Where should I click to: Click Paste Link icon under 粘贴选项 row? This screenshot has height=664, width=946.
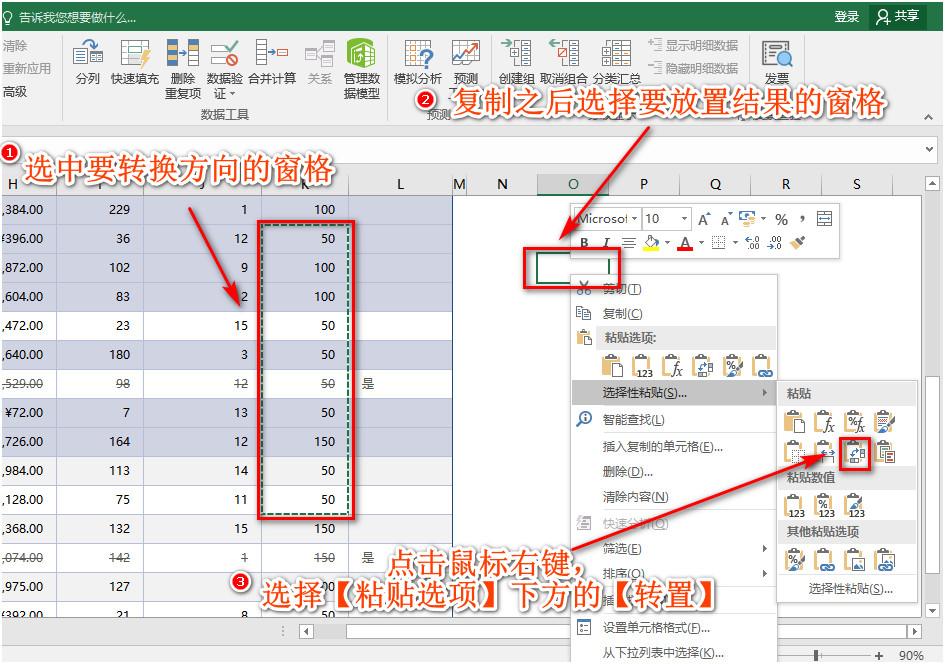pos(763,366)
